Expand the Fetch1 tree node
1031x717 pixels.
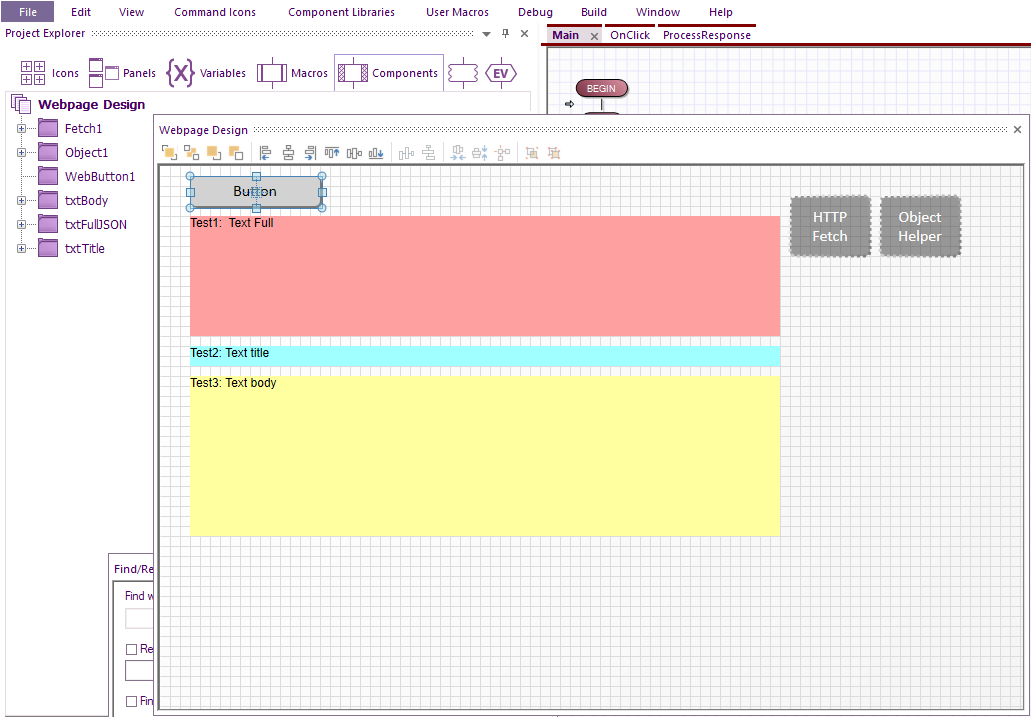(22, 128)
